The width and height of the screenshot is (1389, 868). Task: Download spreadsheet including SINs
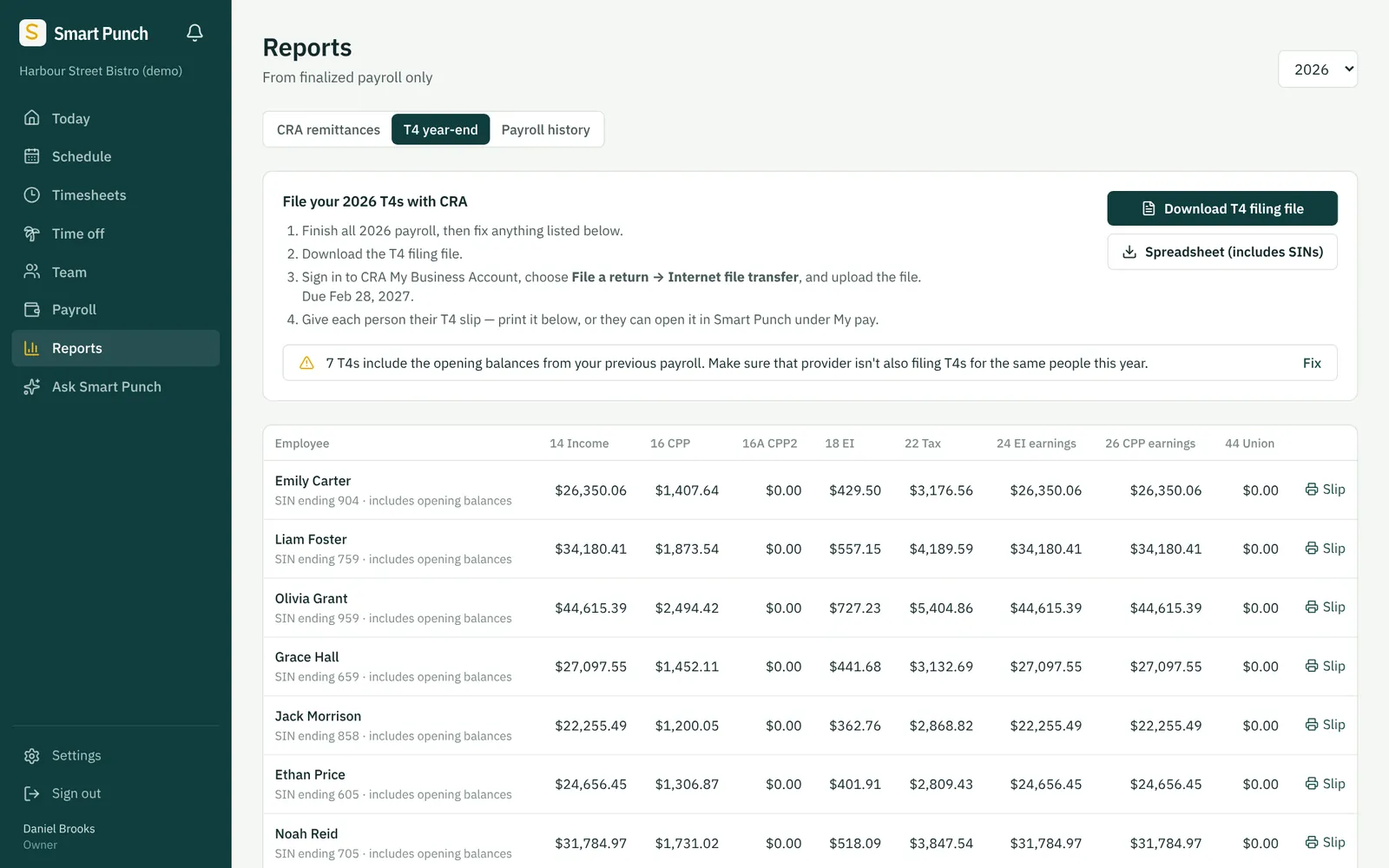pos(1222,252)
